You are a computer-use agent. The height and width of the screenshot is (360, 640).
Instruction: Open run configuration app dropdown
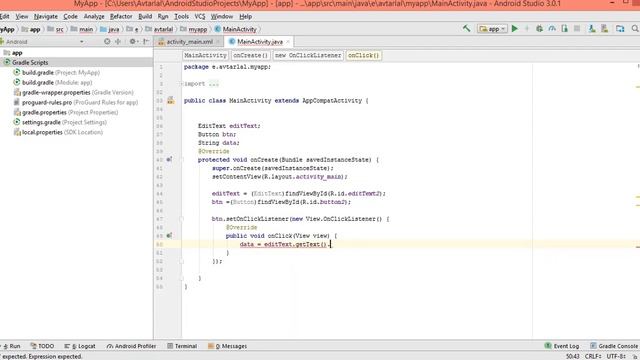point(493,29)
